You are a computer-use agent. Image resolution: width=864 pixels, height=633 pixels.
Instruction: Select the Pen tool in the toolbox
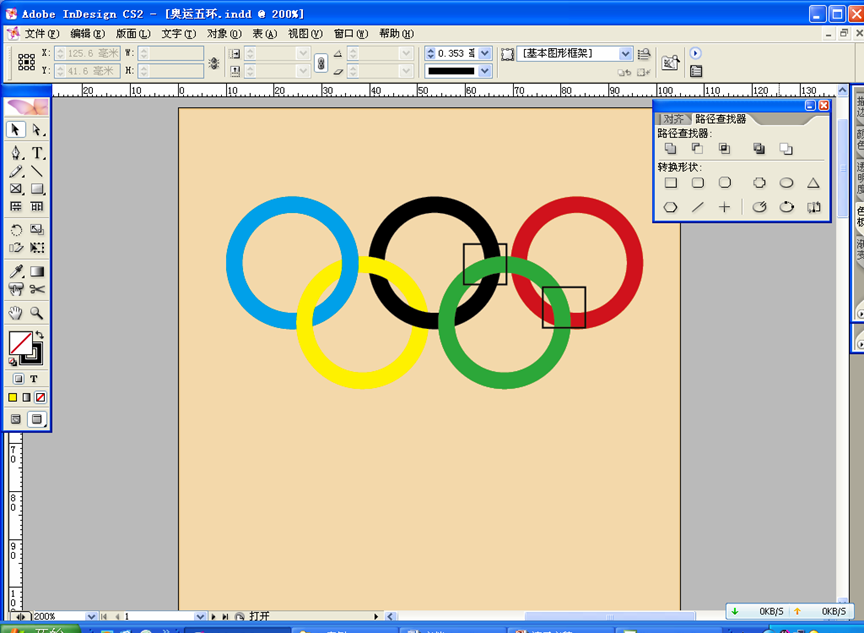(16, 152)
